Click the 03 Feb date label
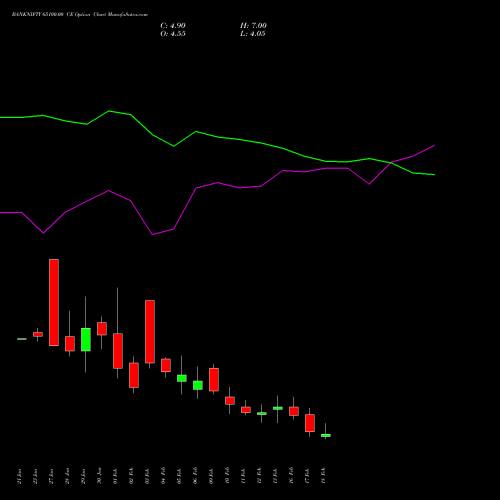This screenshot has height=500, width=500. (x=148, y=476)
